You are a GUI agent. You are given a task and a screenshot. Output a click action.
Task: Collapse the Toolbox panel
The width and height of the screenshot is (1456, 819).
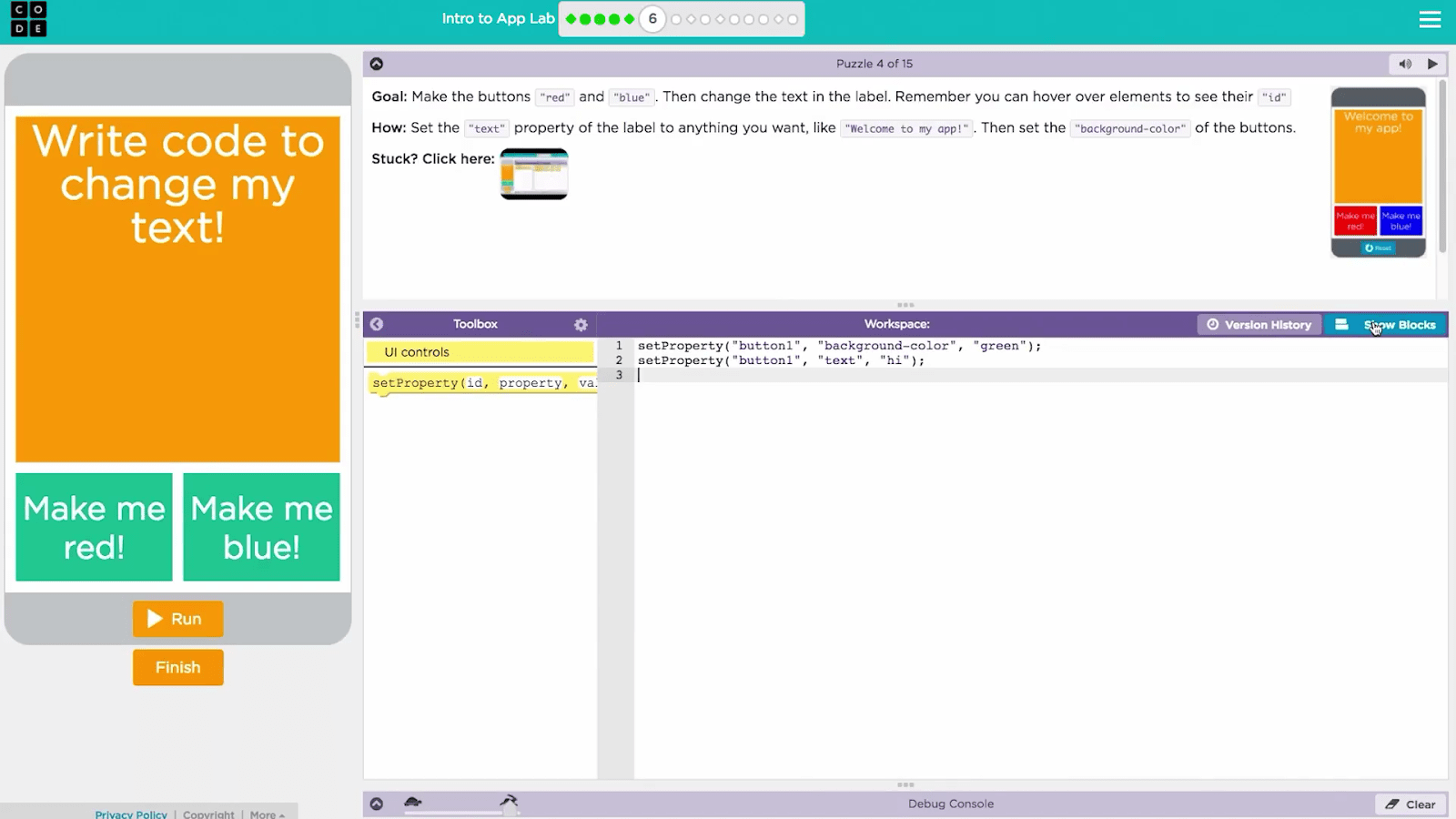(x=376, y=324)
